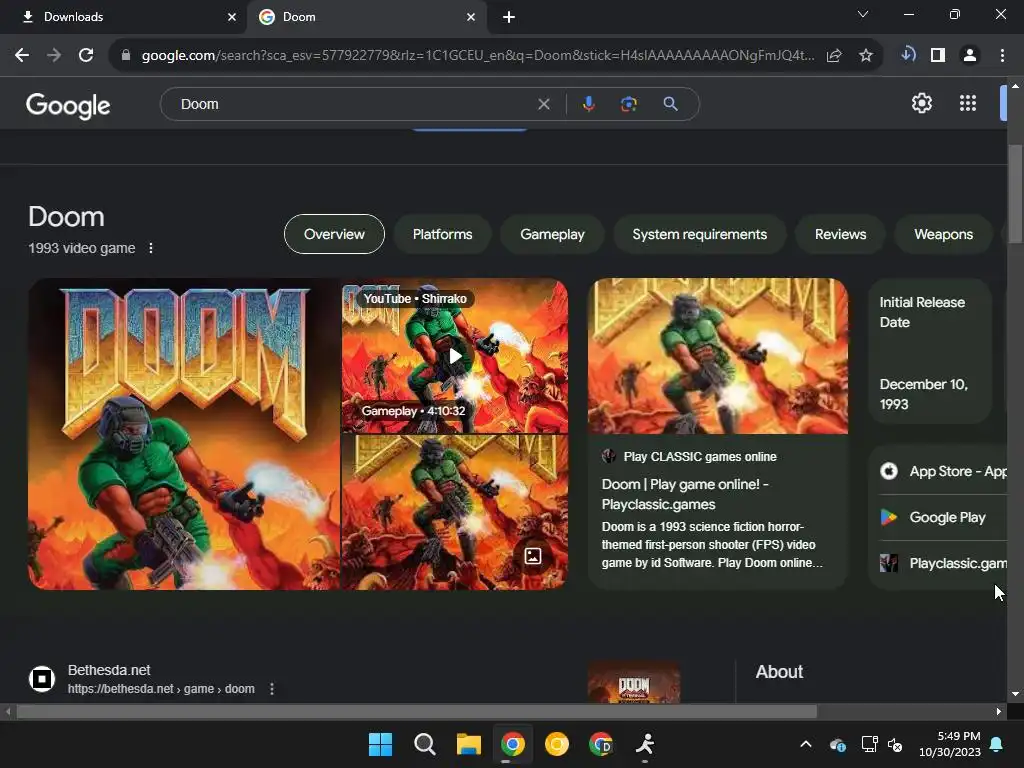Show hidden system tray icons
1024x768 pixels.
[806, 744]
